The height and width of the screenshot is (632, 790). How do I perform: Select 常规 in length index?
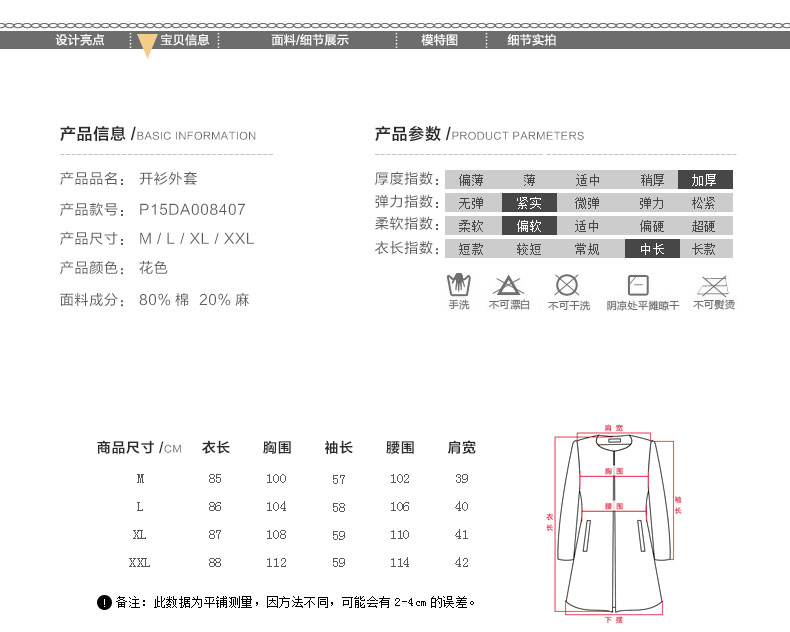click(587, 249)
